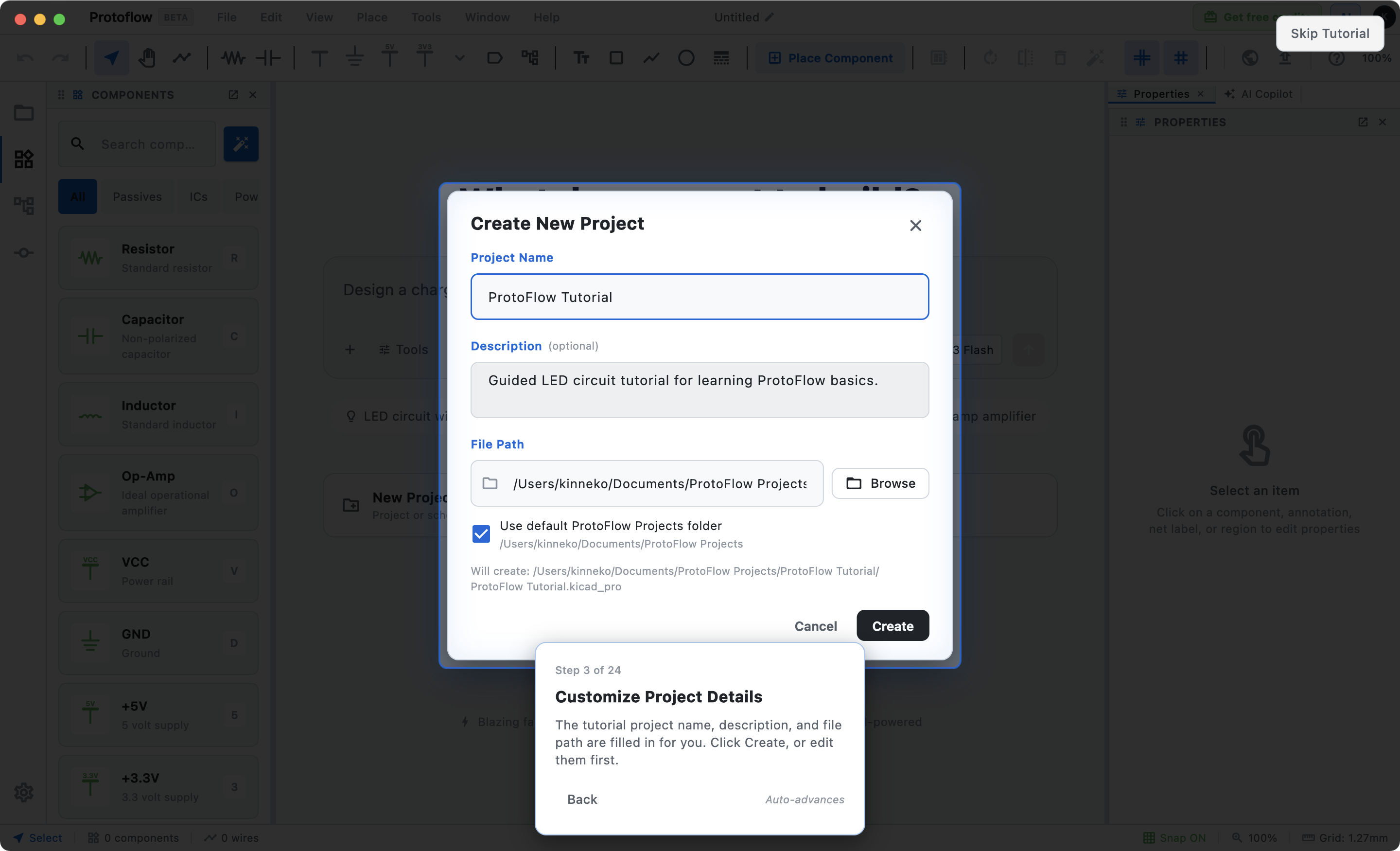Toggle the hash grid button in toolbar
Image resolution: width=1400 pixels, height=851 pixels.
point(1181,58)
